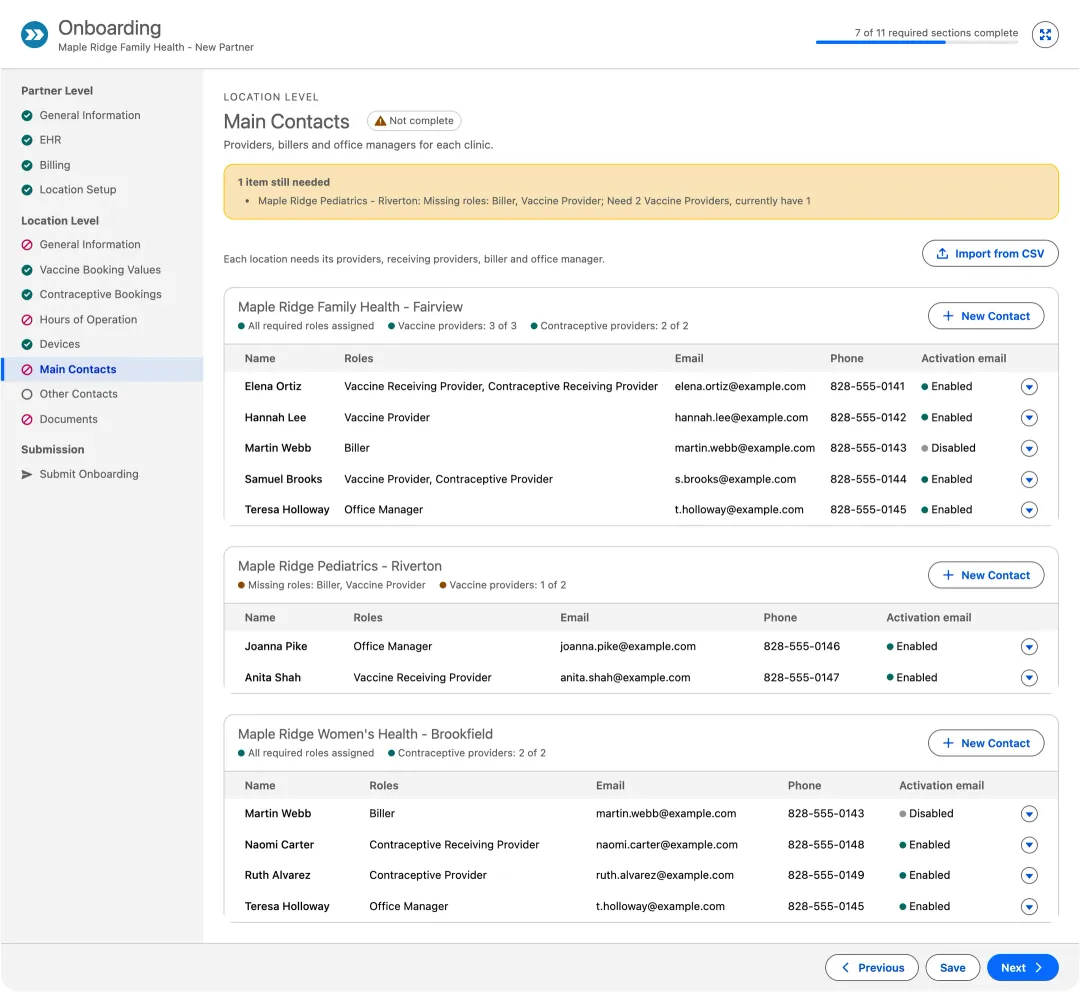Screen dimensions: 1080x992
Task: Click "Contraceptive providers: 2 of 2" under Brookfield
Action: point(467,753)
